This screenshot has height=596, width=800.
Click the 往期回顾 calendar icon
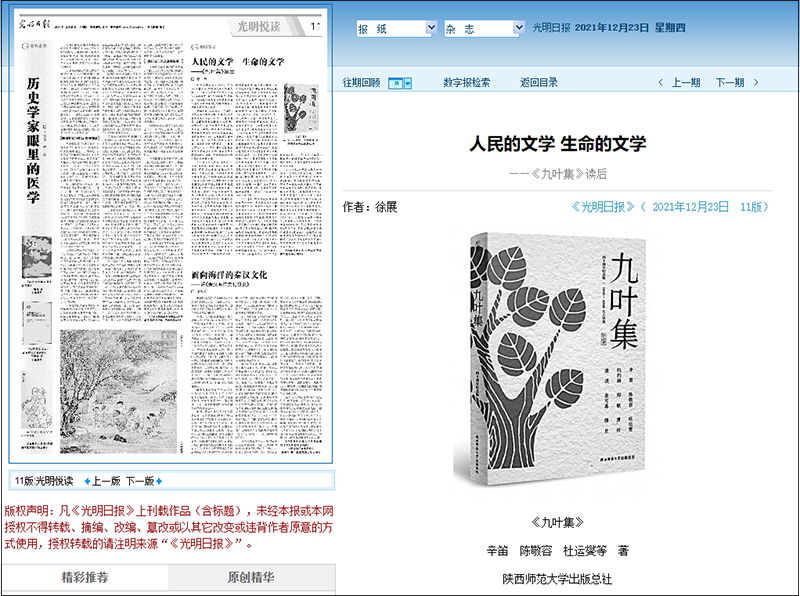[x=396, y=83]
